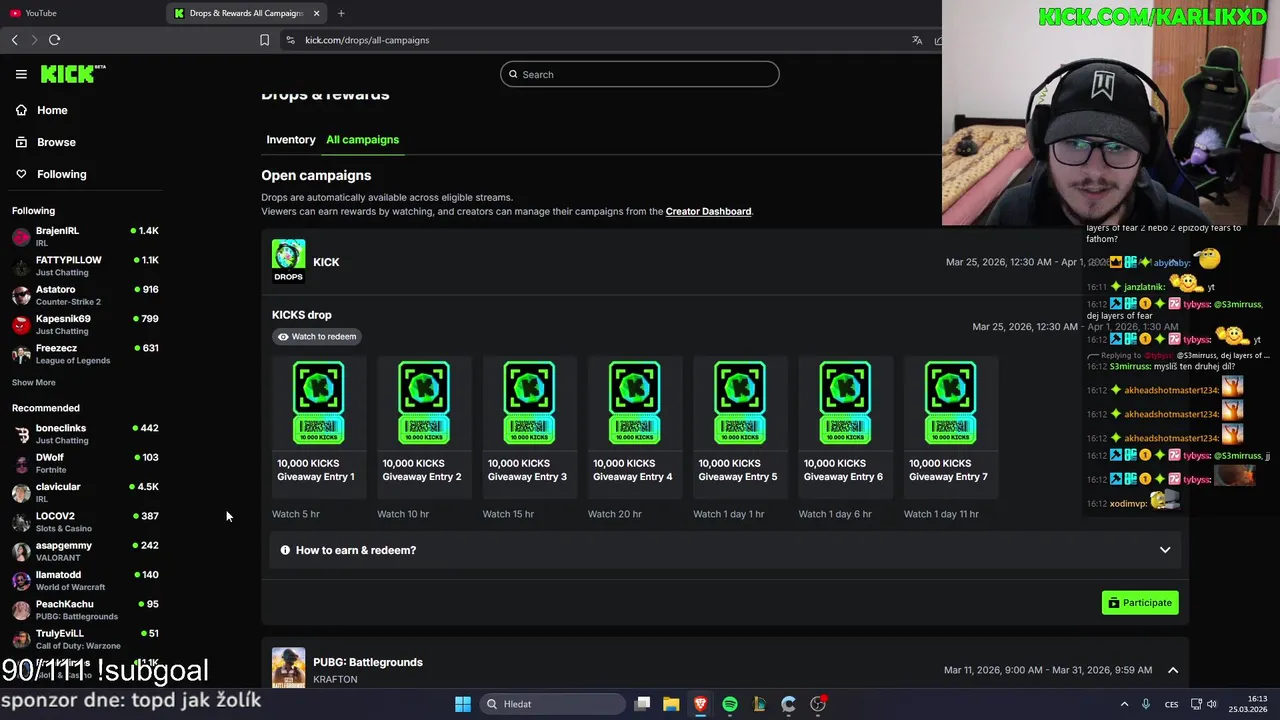
Task: Click the translate page icon in the address bar
Action: click(x=917, y=40)
